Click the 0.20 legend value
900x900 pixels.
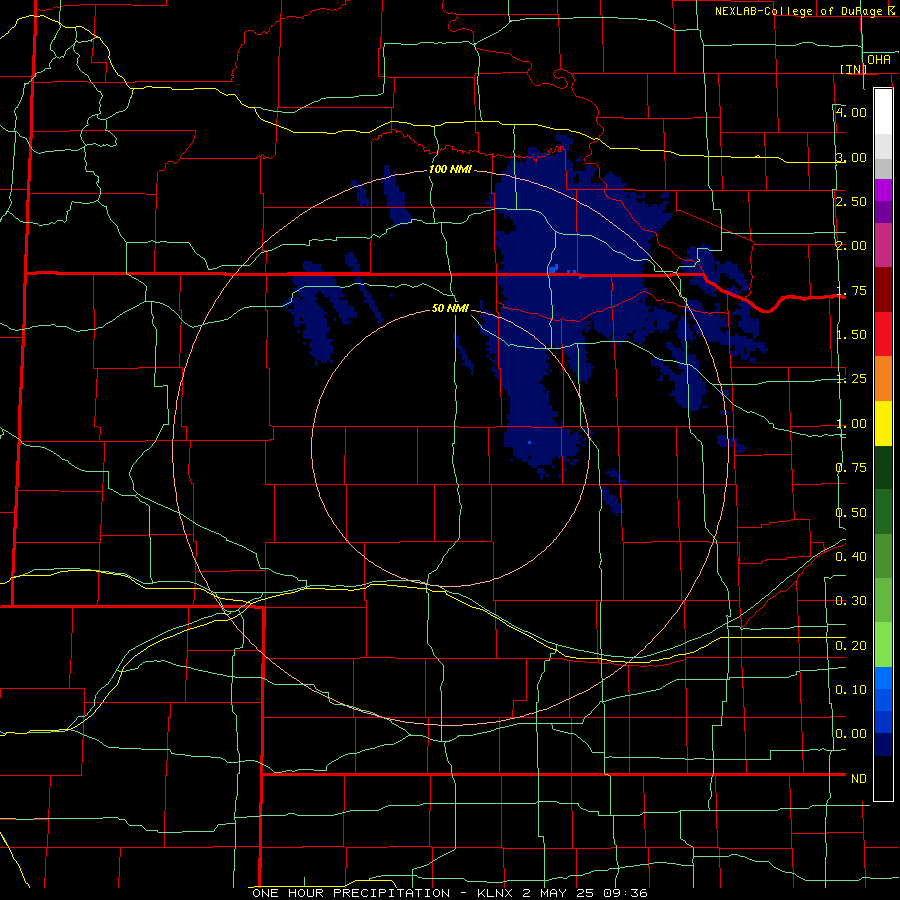tap(851, 645)
